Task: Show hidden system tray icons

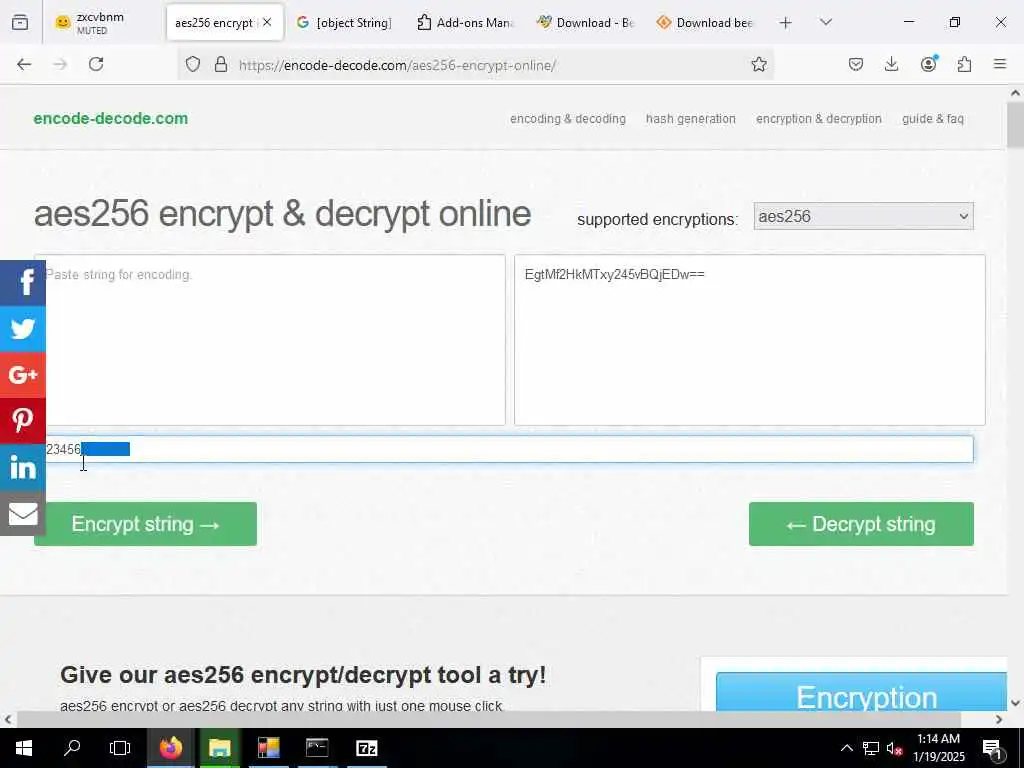Action: click(x=846, y=748)
